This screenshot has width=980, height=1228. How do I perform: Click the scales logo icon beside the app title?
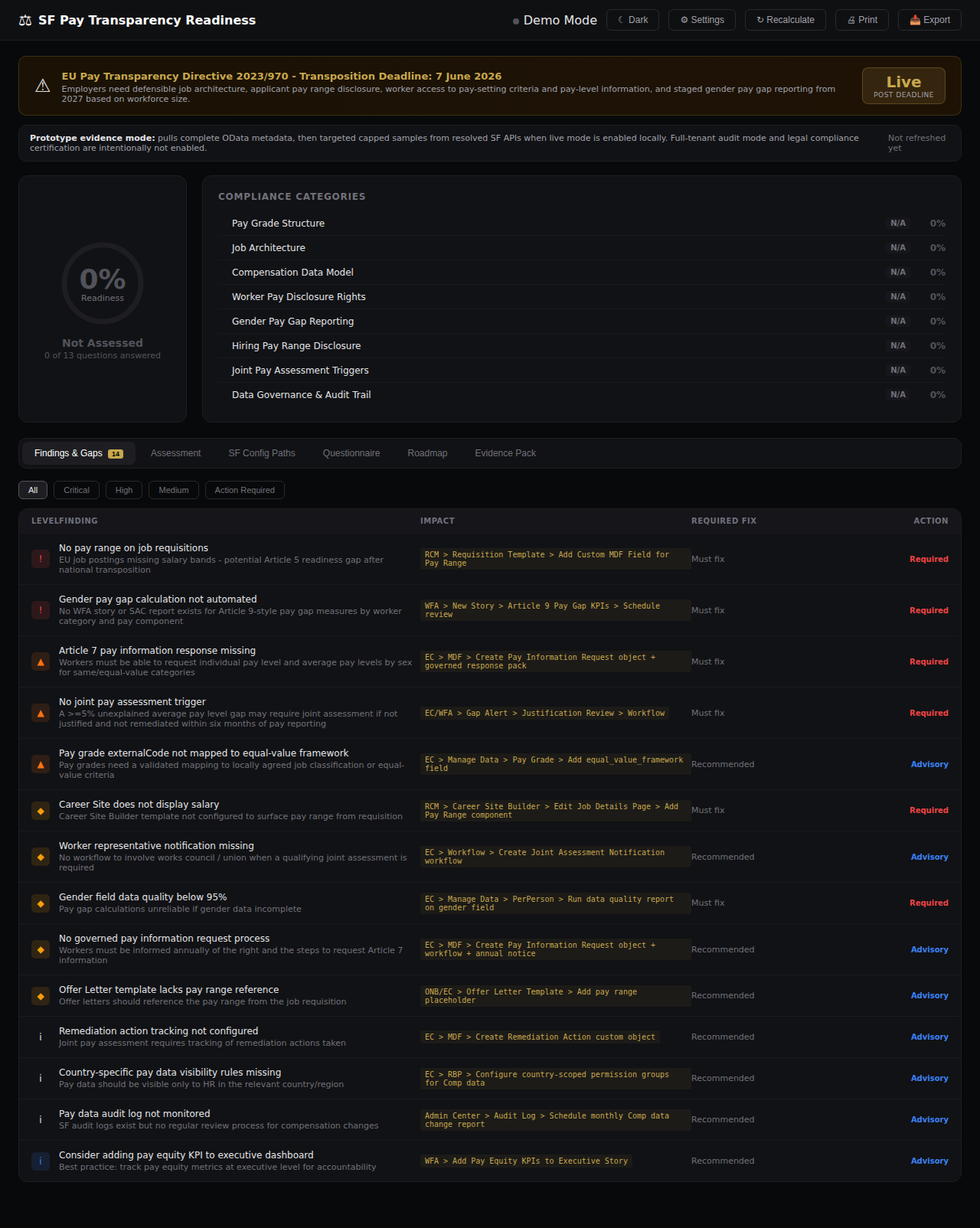(25, 20)
